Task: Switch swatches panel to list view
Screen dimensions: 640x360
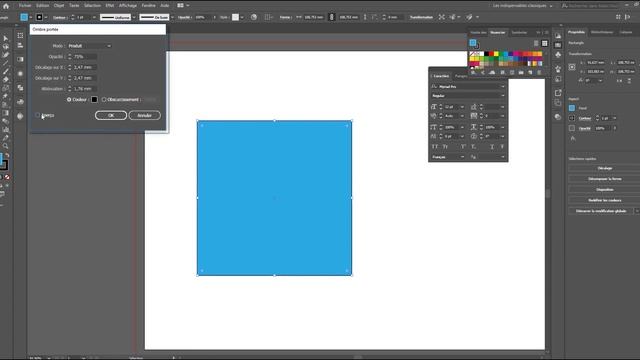Action: pos(536,43)
